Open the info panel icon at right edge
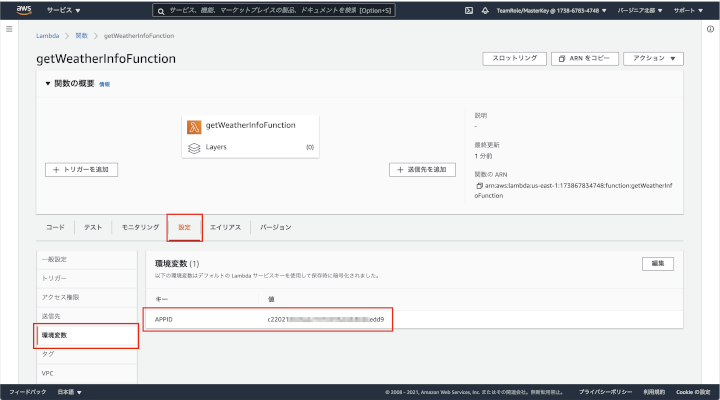720x400 pixels. point(710,29)
